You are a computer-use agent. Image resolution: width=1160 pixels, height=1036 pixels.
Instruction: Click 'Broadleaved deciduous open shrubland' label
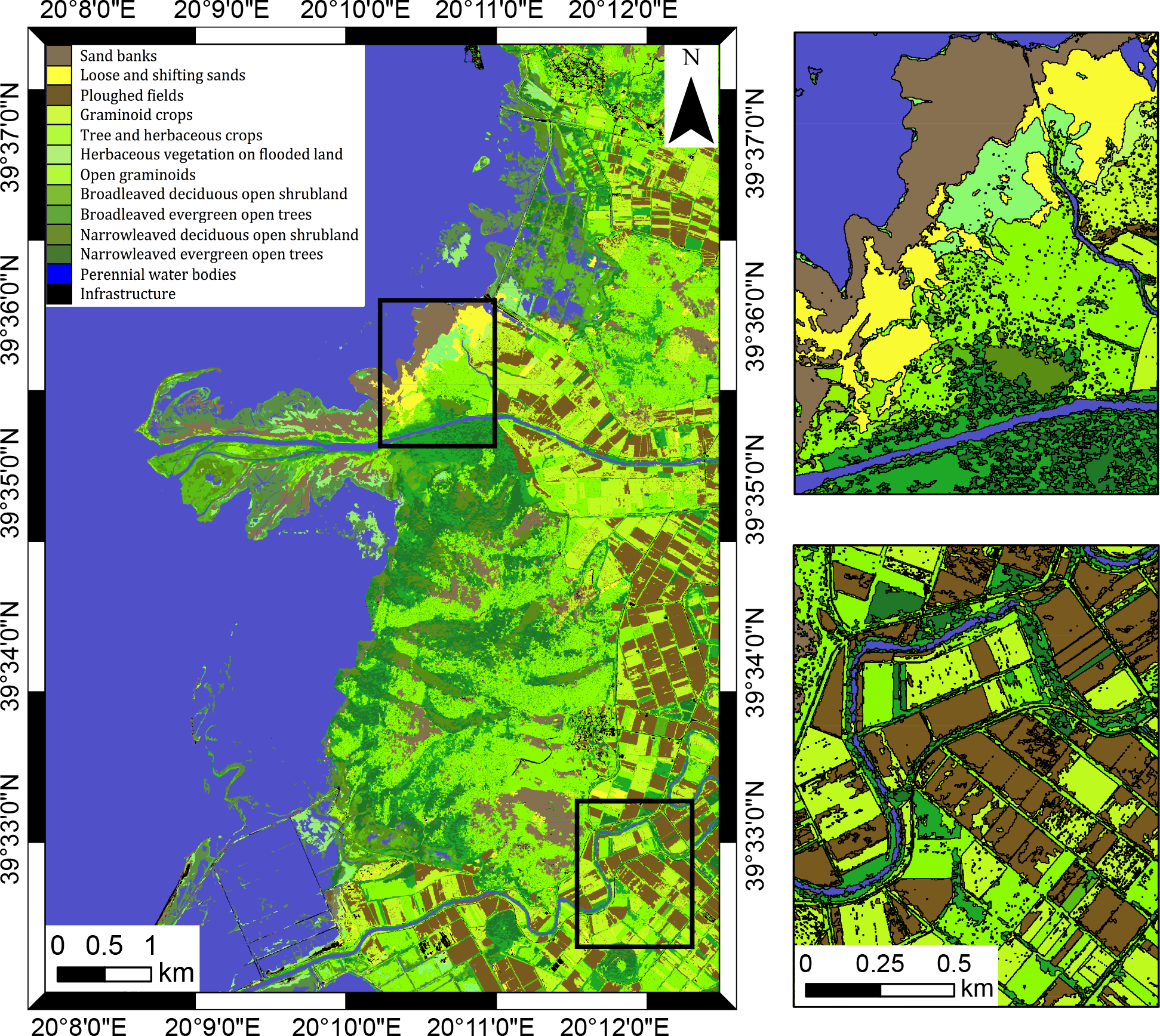pos(214,194)
